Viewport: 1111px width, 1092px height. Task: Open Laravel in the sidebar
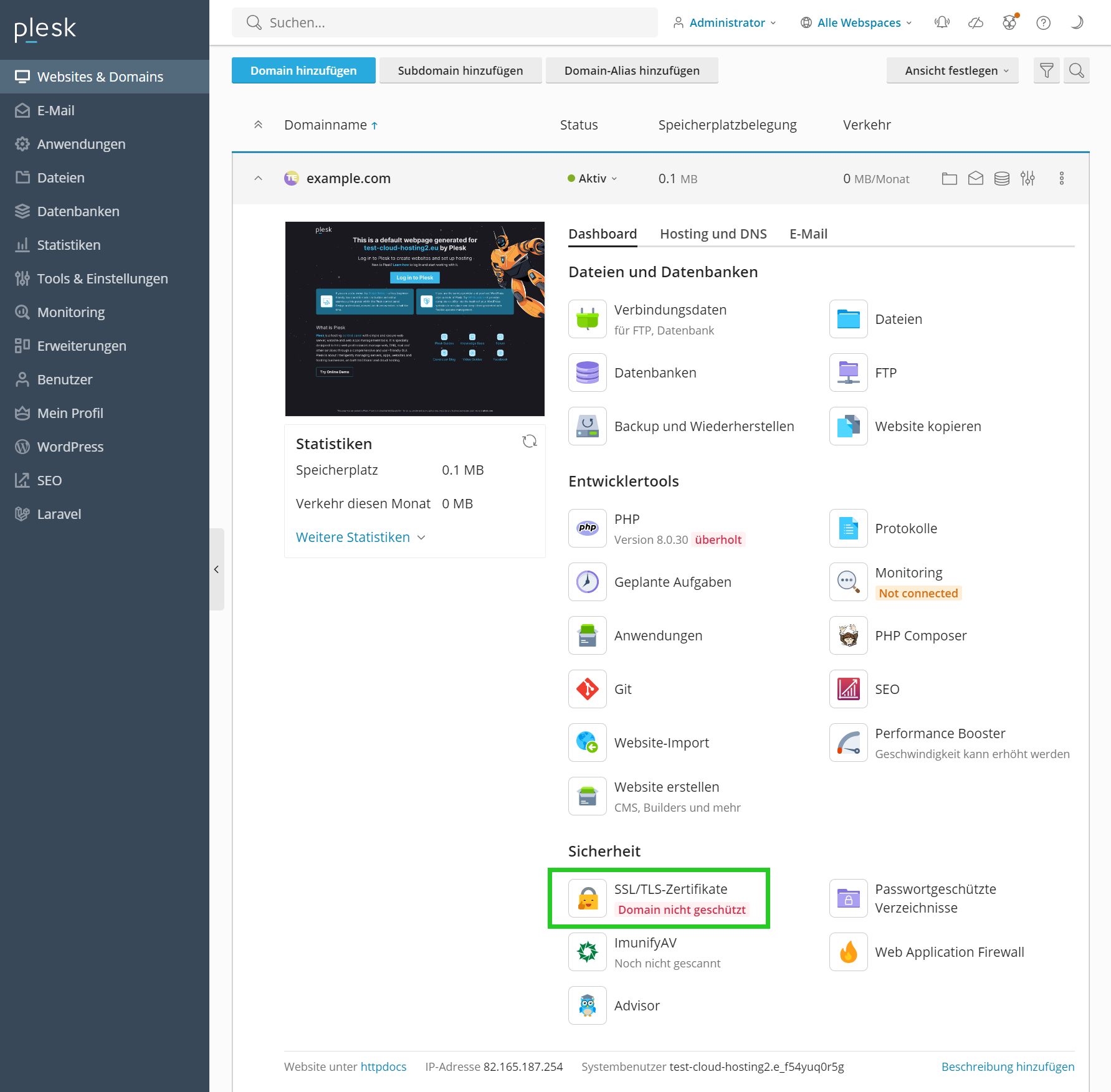pos(105,514)
